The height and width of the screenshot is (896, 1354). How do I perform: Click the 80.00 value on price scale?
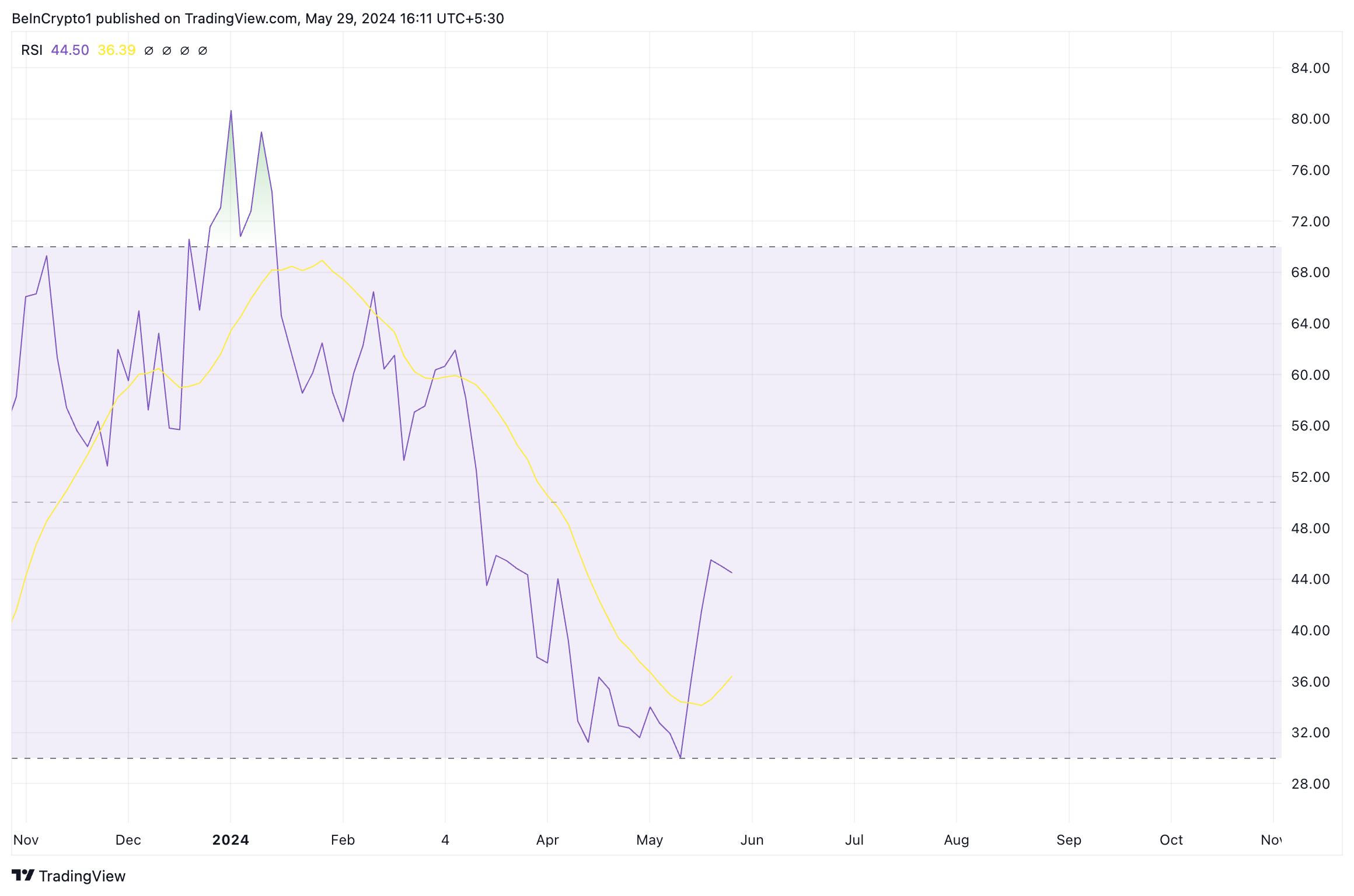tap(1310, 119)
